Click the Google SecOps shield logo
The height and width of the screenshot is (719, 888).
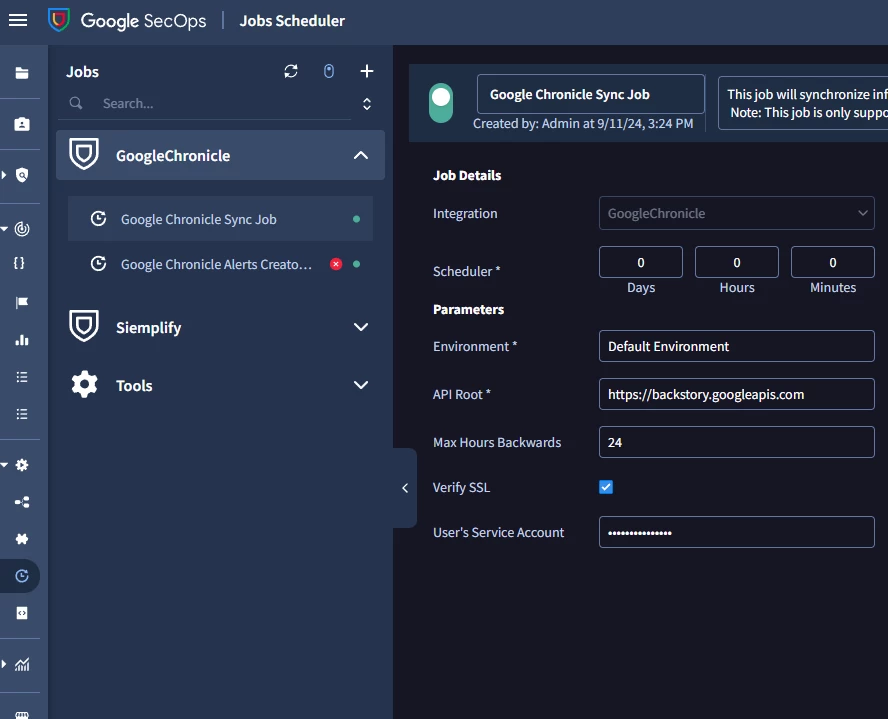59,20
